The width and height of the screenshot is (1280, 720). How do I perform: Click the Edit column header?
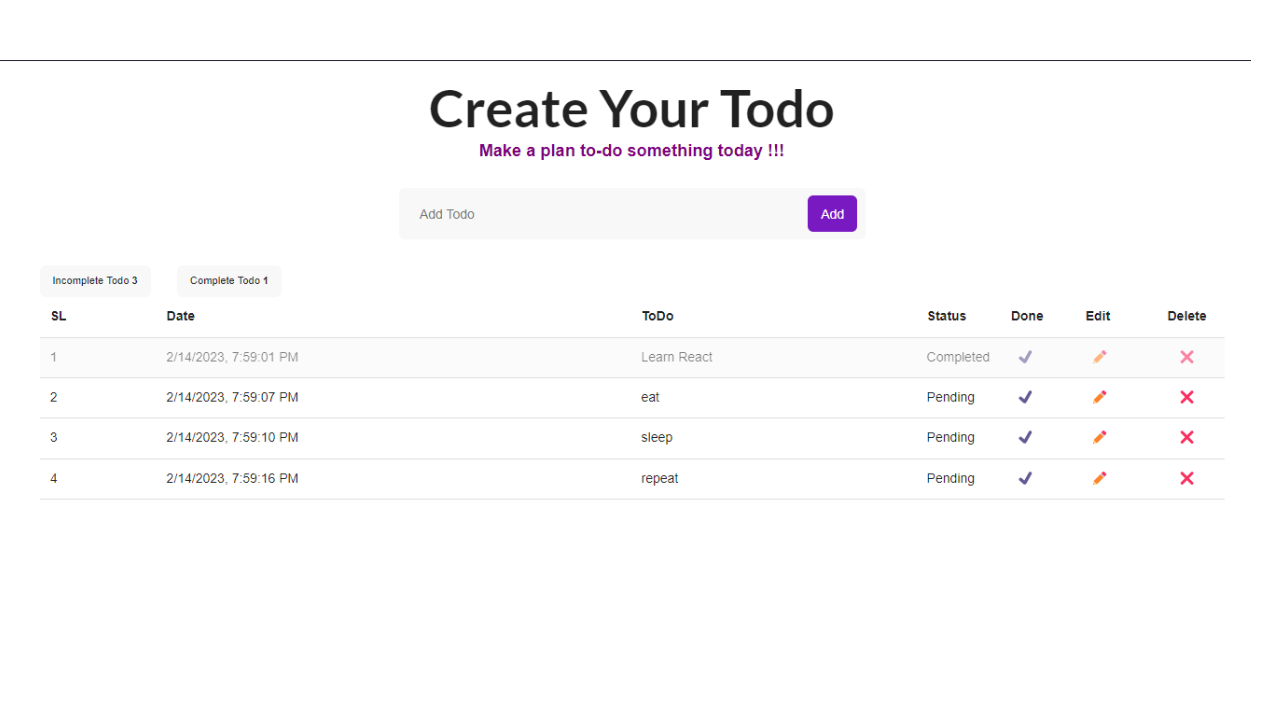(1098, 316)
